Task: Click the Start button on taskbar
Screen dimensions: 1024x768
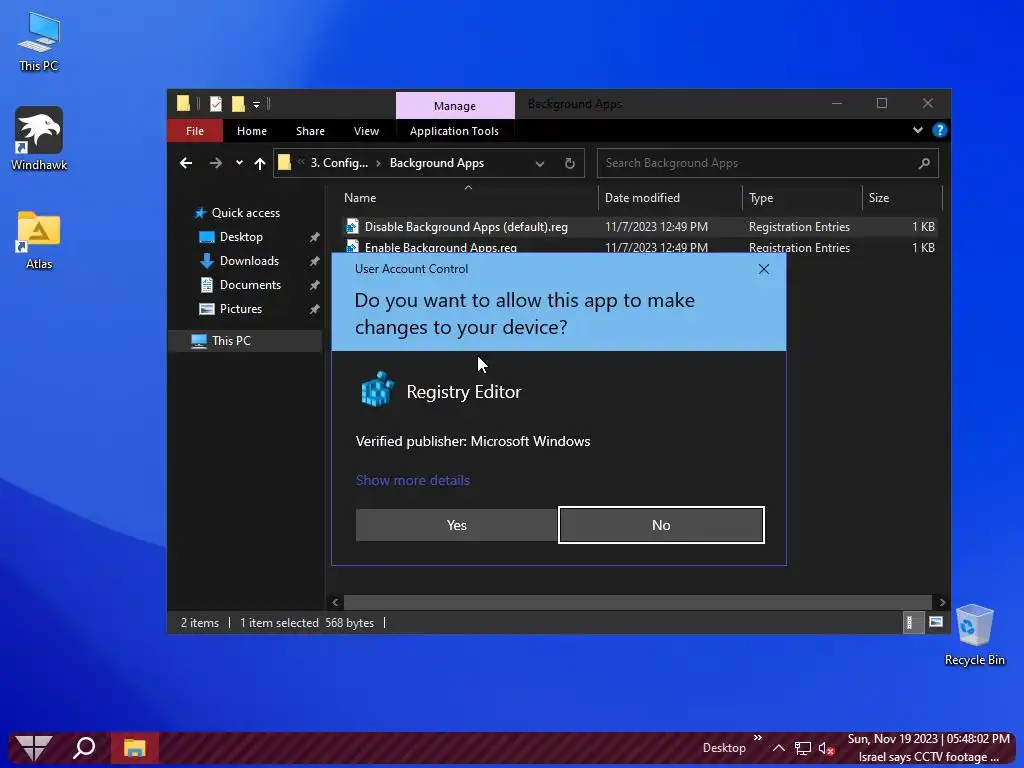Action: tap(33, 748)
